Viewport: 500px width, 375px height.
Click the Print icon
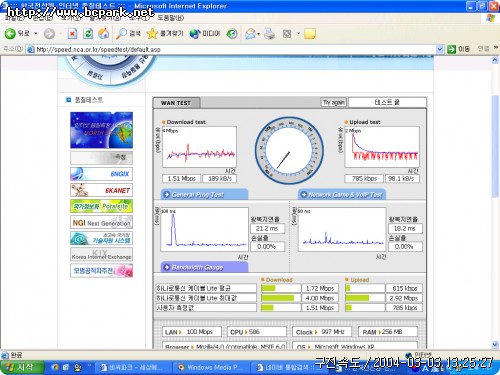(x=269, y=33)
